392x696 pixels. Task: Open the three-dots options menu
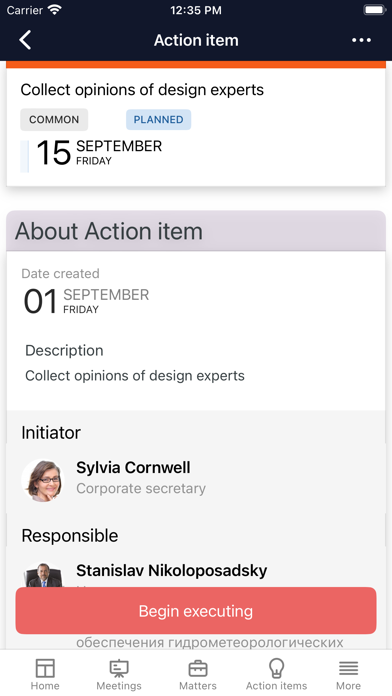click(361, 40)
